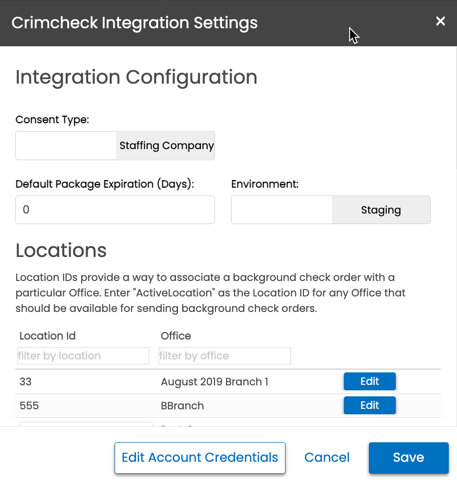457x489 pixels.
Task: Click the Consent Type label
Action: point(52,120)
